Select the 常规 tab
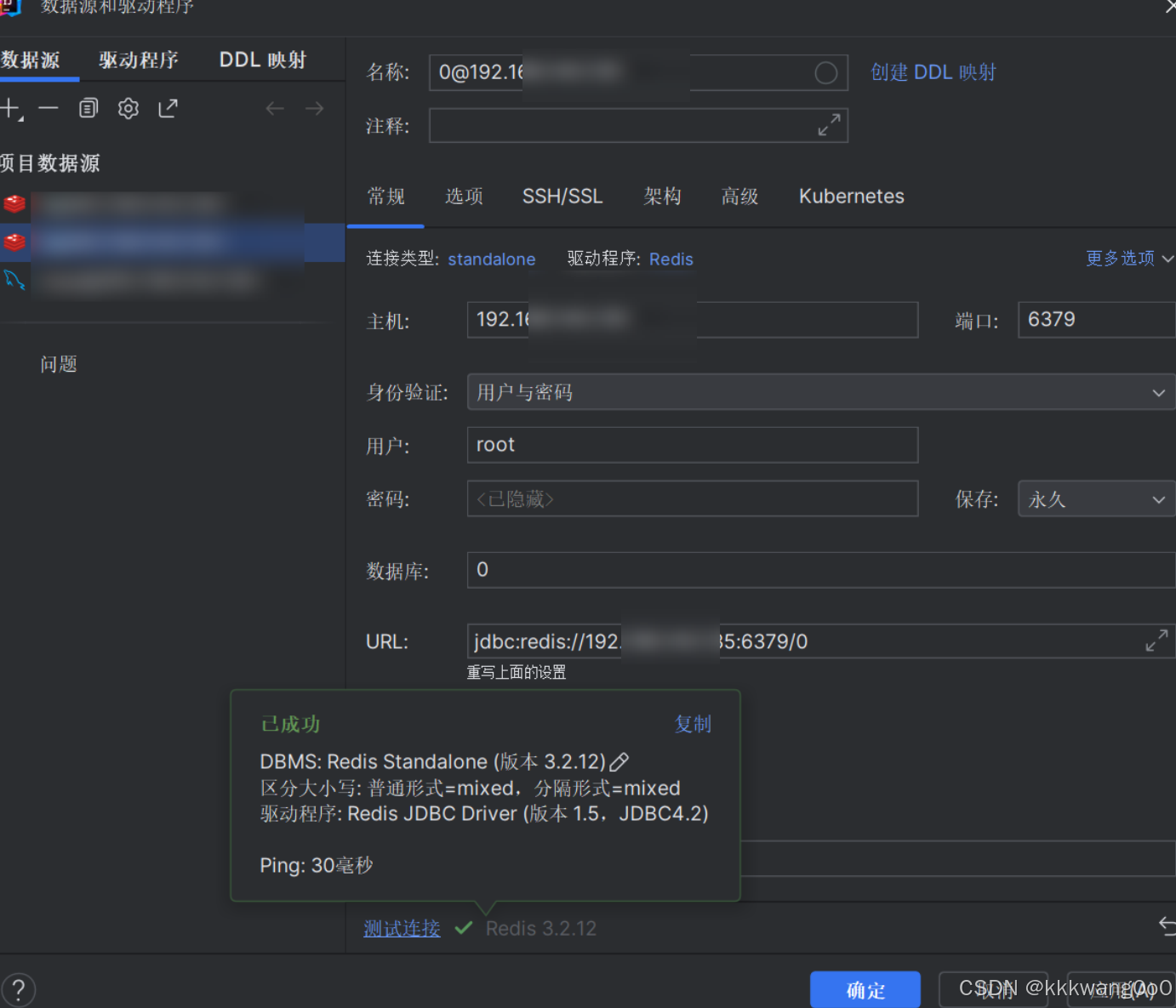This screenshot has height=1008, width=1176. [385, 196]
